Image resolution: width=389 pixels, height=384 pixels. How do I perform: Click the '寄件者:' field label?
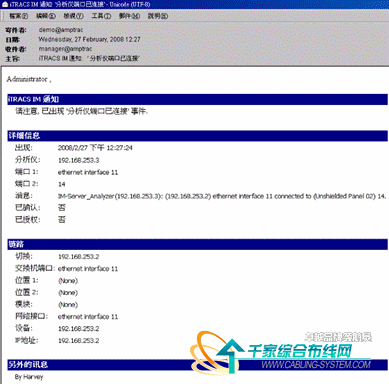(x=16, y=30)
